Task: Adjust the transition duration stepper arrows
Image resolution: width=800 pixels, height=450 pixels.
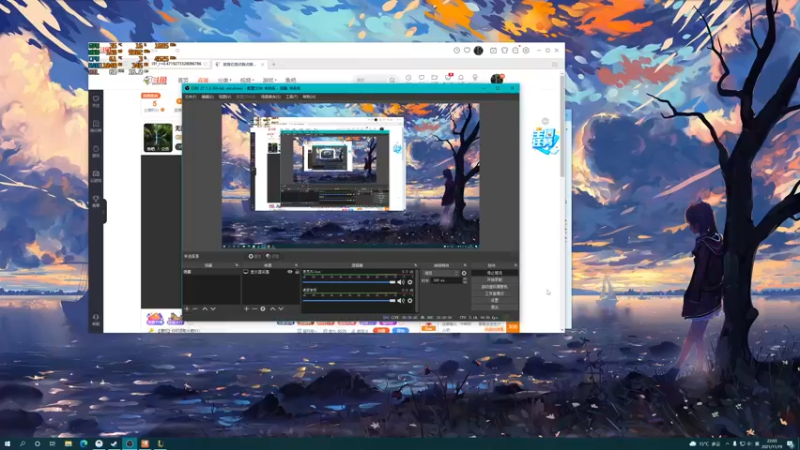Action: (x=464, y=281)
